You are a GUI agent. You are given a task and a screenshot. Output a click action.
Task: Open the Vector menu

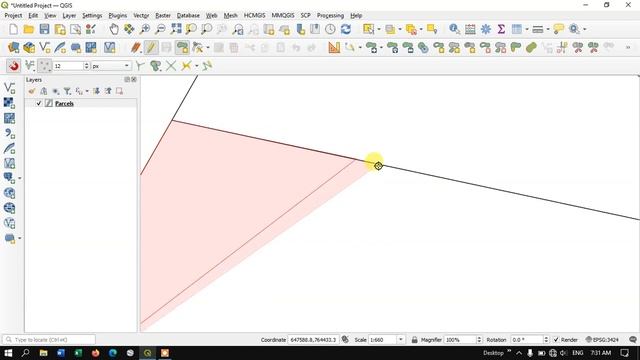[141, 16]
